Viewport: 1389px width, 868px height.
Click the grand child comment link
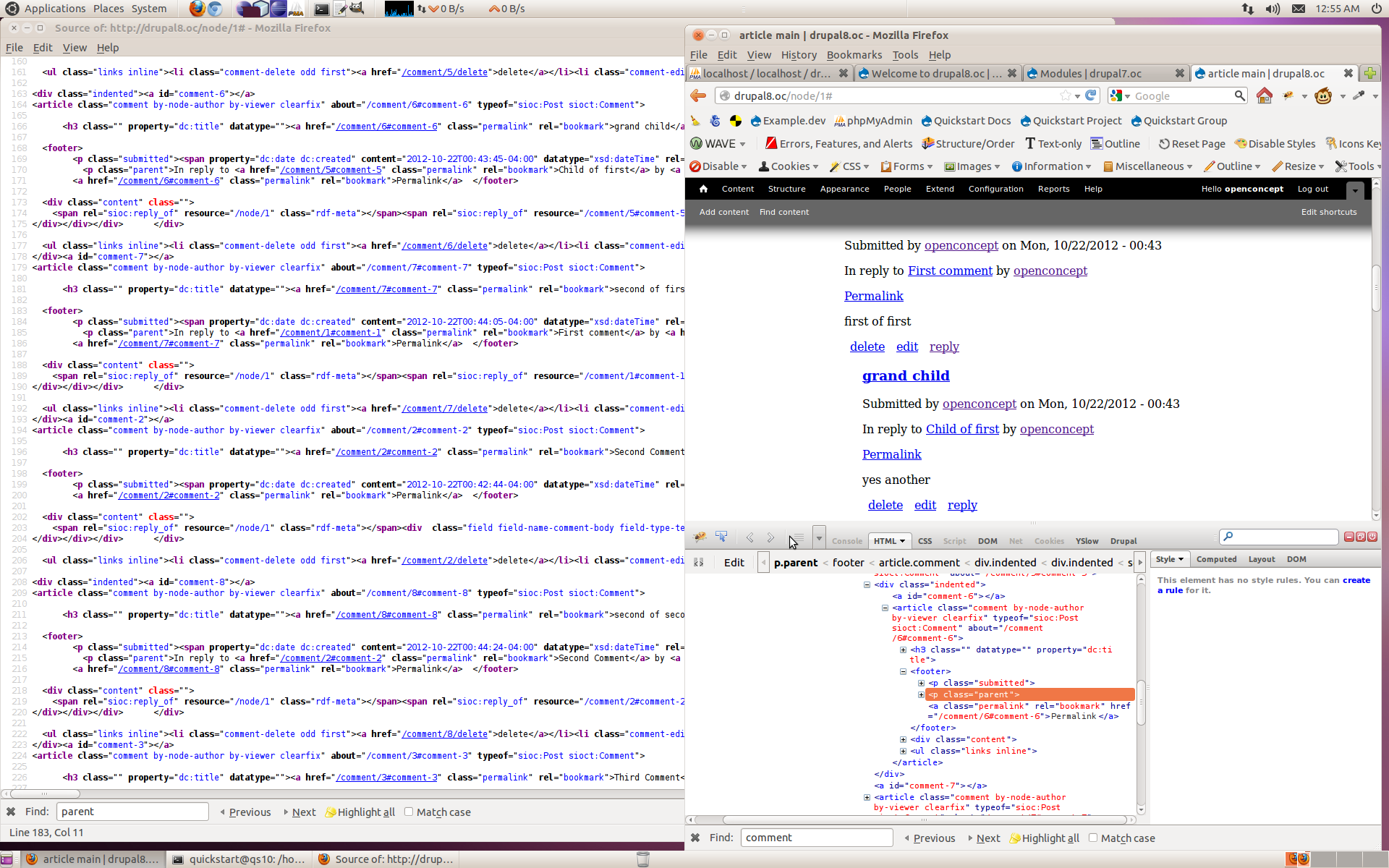point(906,375)
